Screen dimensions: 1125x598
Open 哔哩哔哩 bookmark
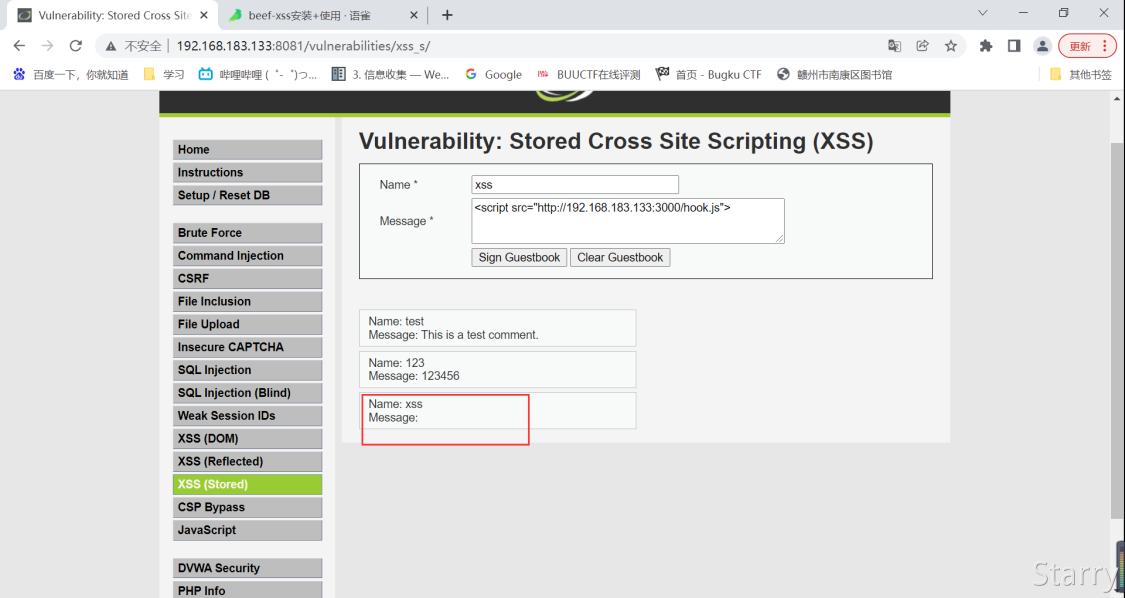258,74
